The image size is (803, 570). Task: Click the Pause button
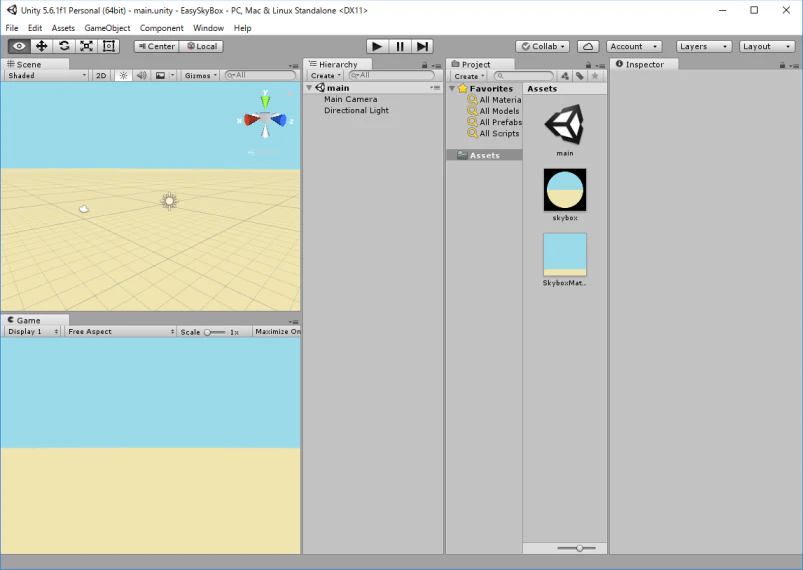tap(400, 46)
